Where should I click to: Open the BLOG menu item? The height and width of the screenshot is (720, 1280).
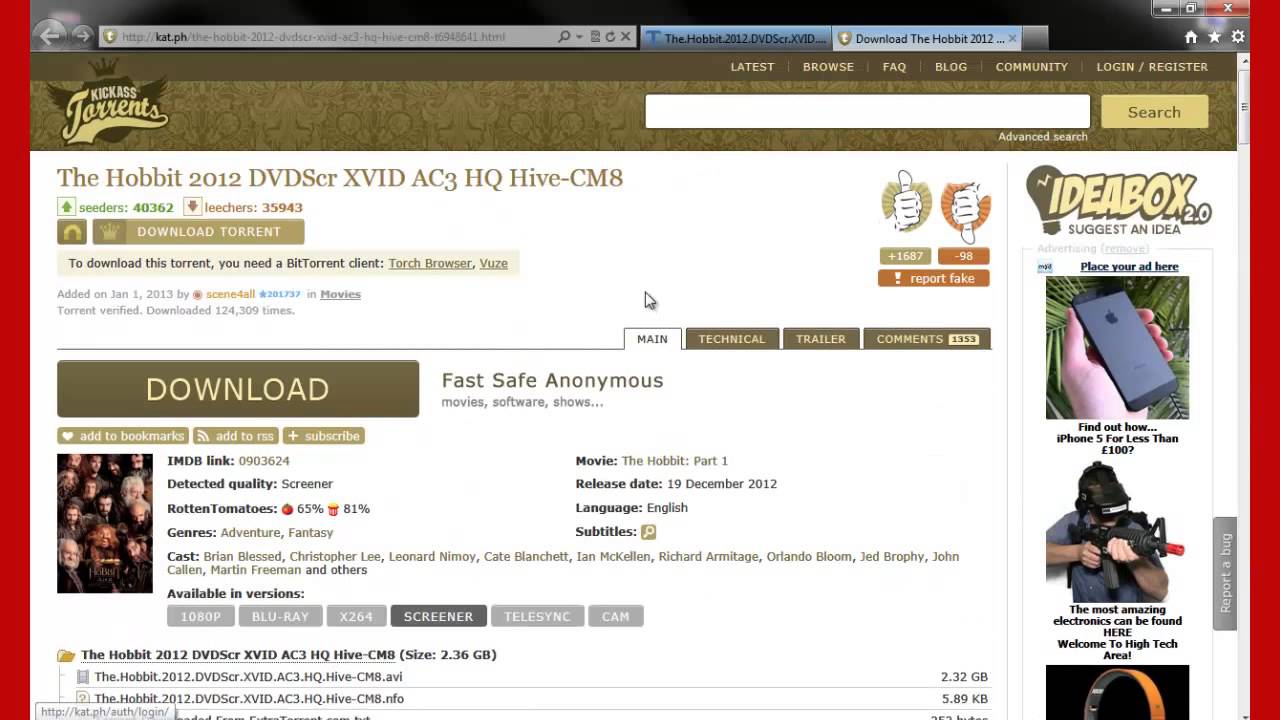pyautogui.click(x=951, y=67)
